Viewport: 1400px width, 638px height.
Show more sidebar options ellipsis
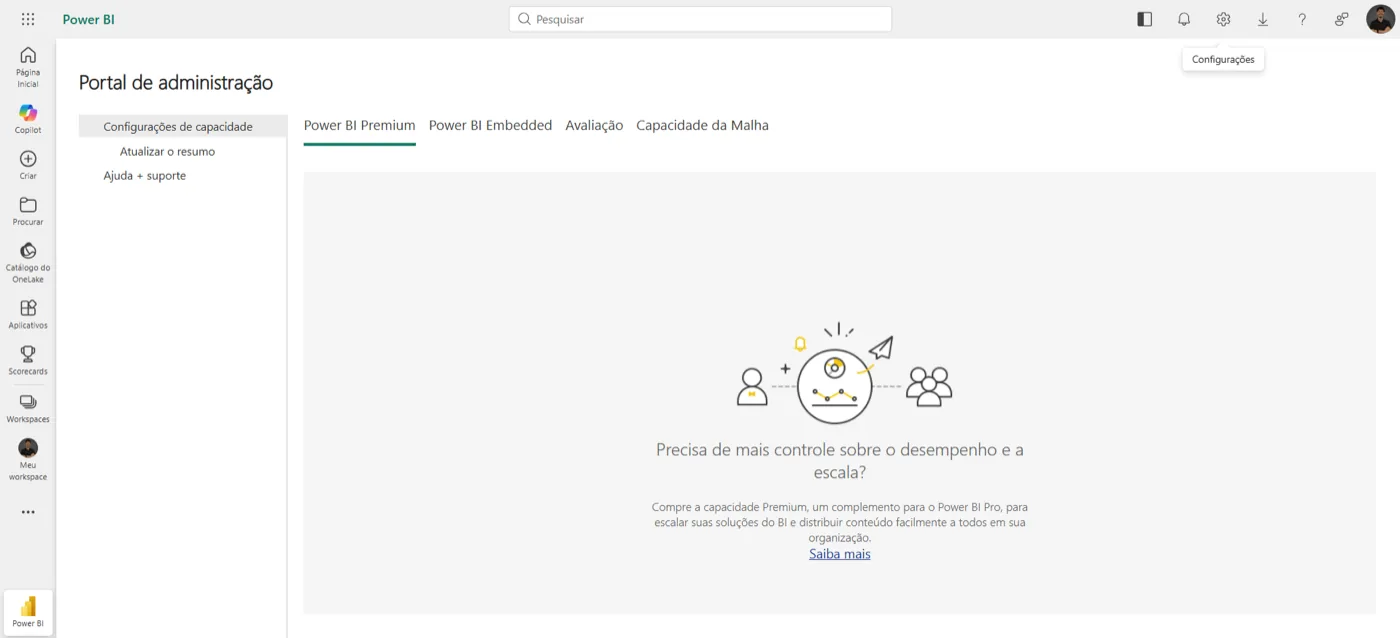click(28, 512)
